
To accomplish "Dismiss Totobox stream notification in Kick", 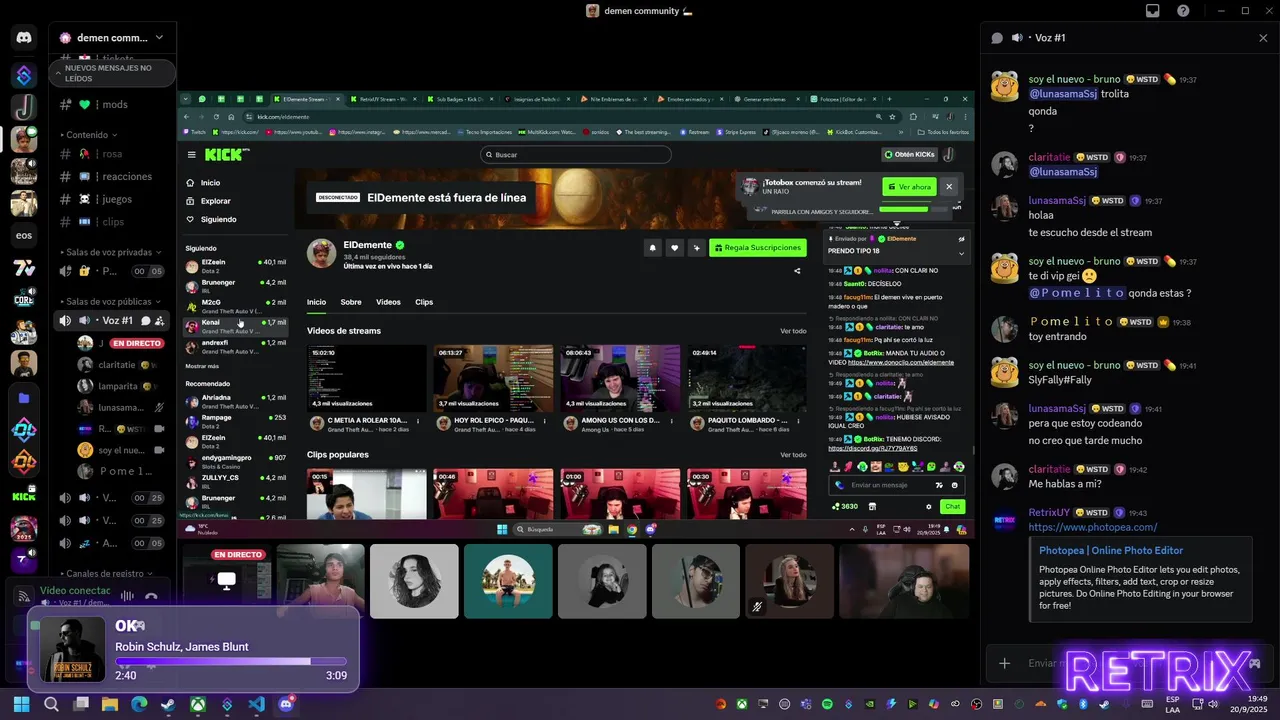I will pos(949,187).
